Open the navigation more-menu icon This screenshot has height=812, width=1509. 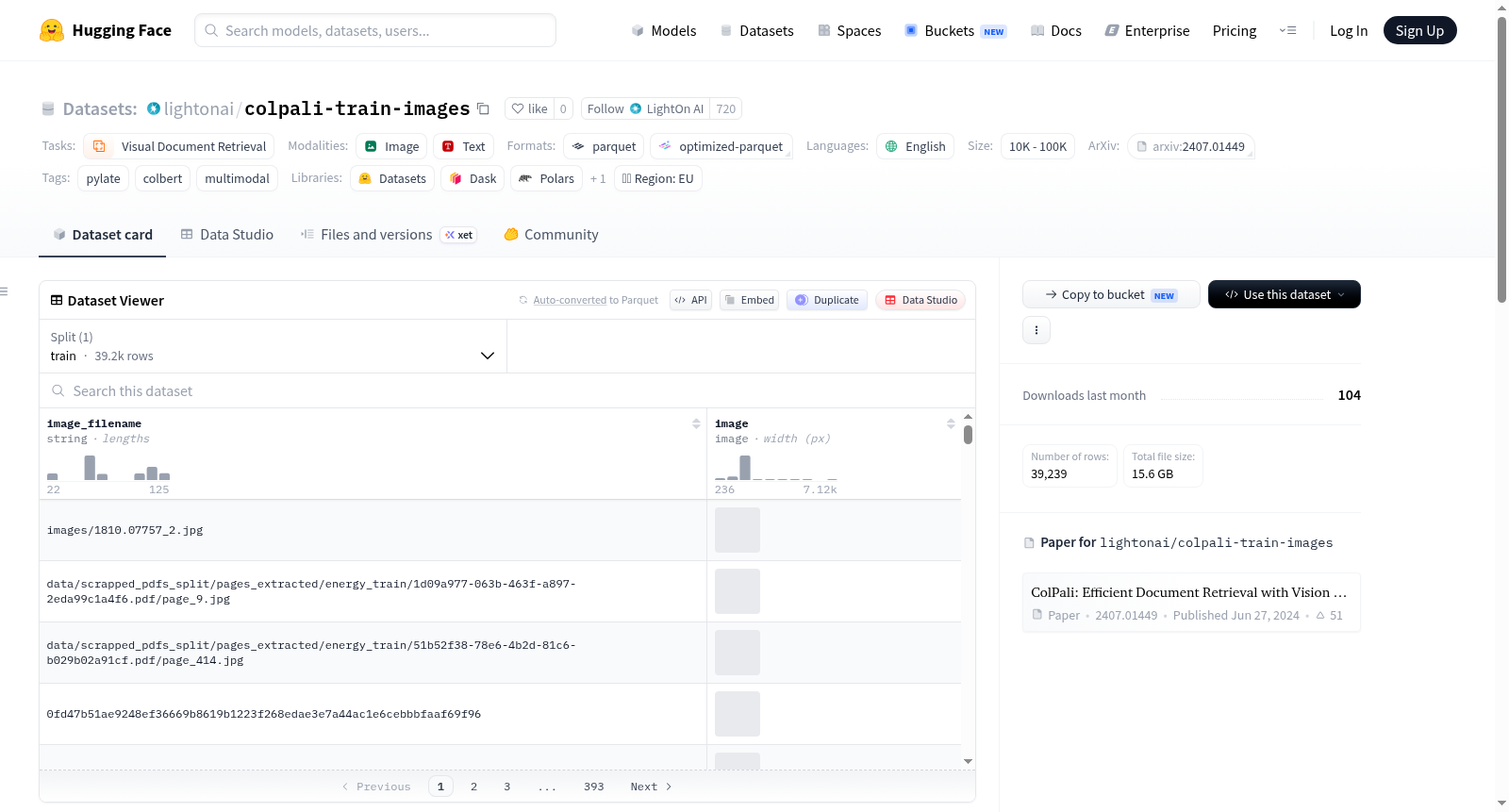1287,30
